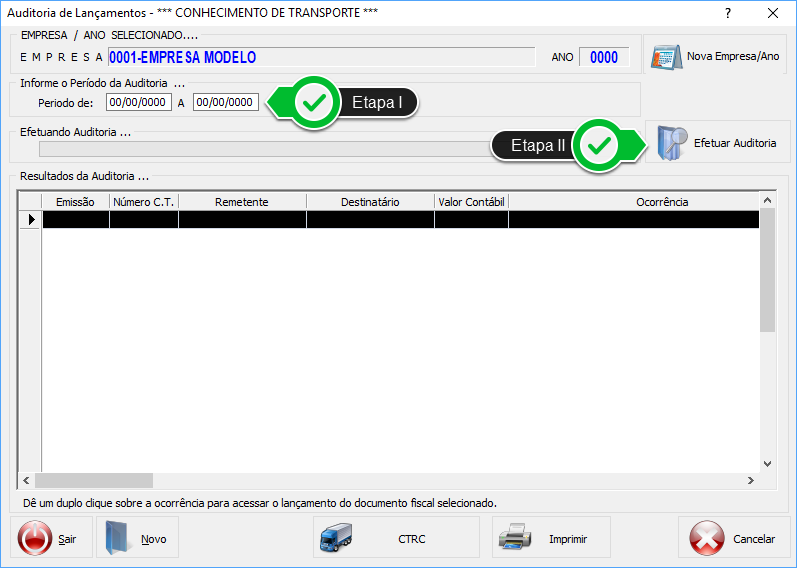Click the Valor Contábil column header
Screen dimensions: 797x568
(471, 202)
